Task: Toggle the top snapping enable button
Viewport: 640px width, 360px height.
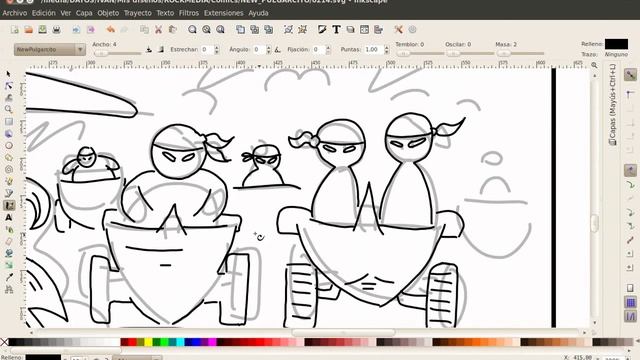Action: coord(631,74)
